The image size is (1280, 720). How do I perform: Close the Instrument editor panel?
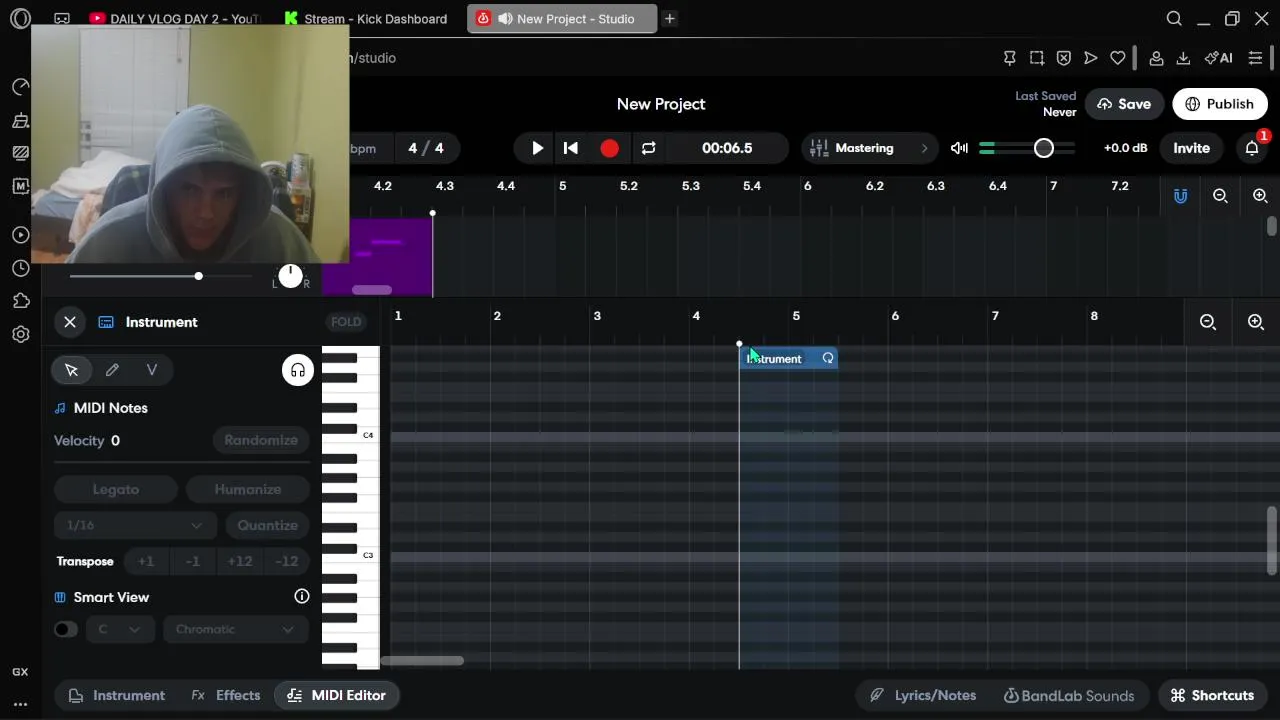70,322
